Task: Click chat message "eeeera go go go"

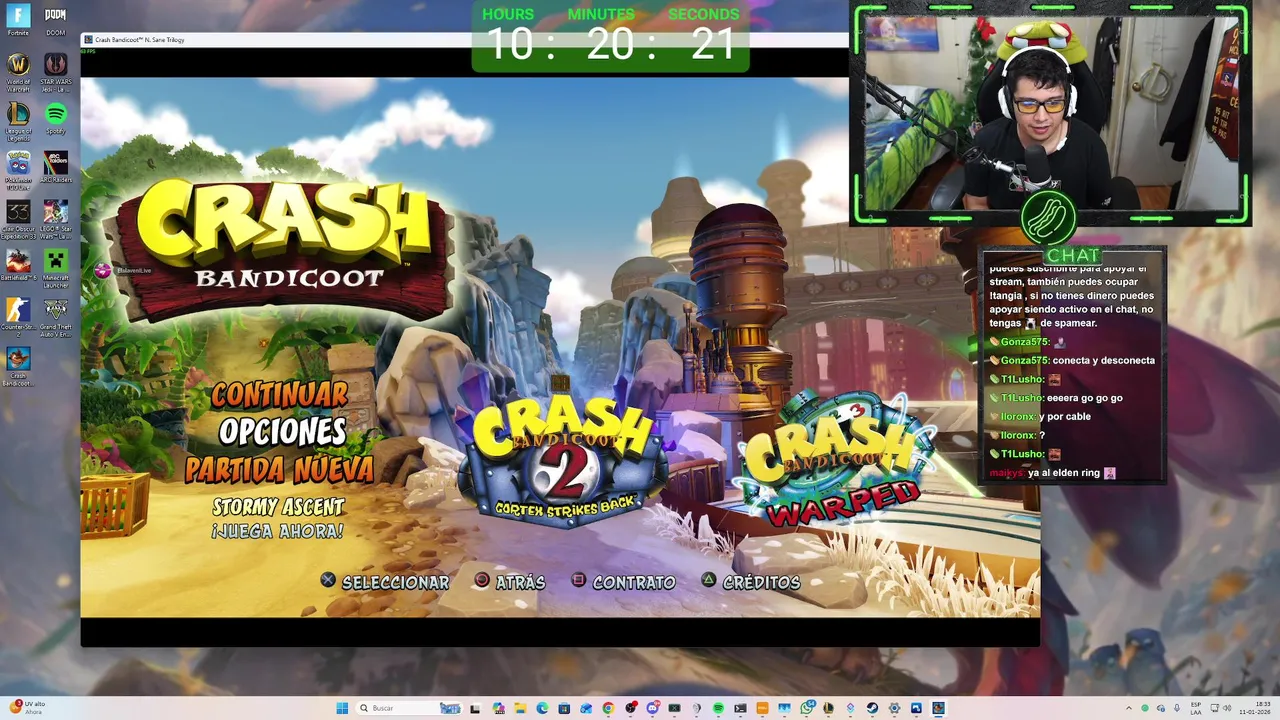Action: (x=1085, y=398)
